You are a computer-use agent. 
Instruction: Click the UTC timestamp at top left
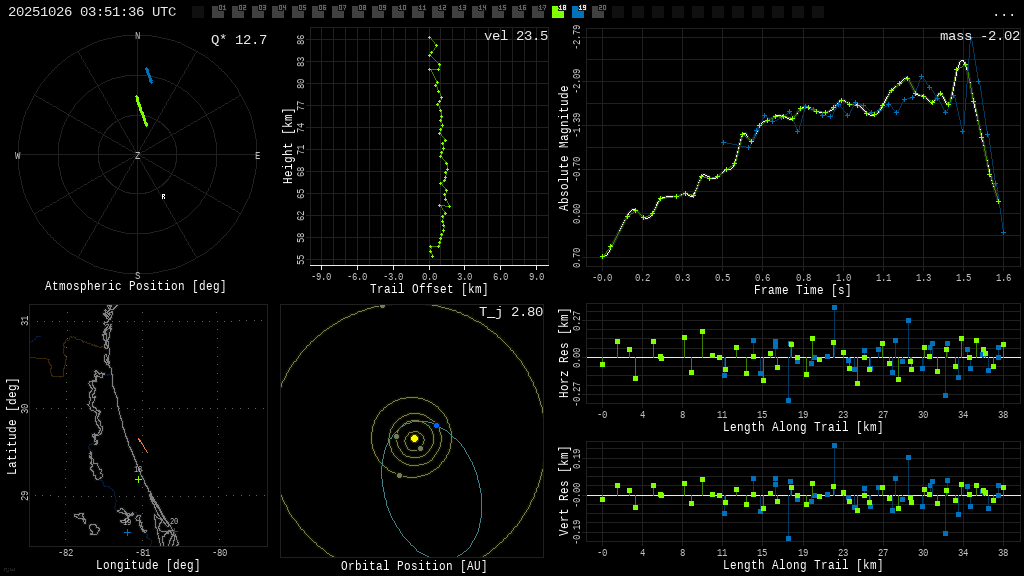(92, 12)
